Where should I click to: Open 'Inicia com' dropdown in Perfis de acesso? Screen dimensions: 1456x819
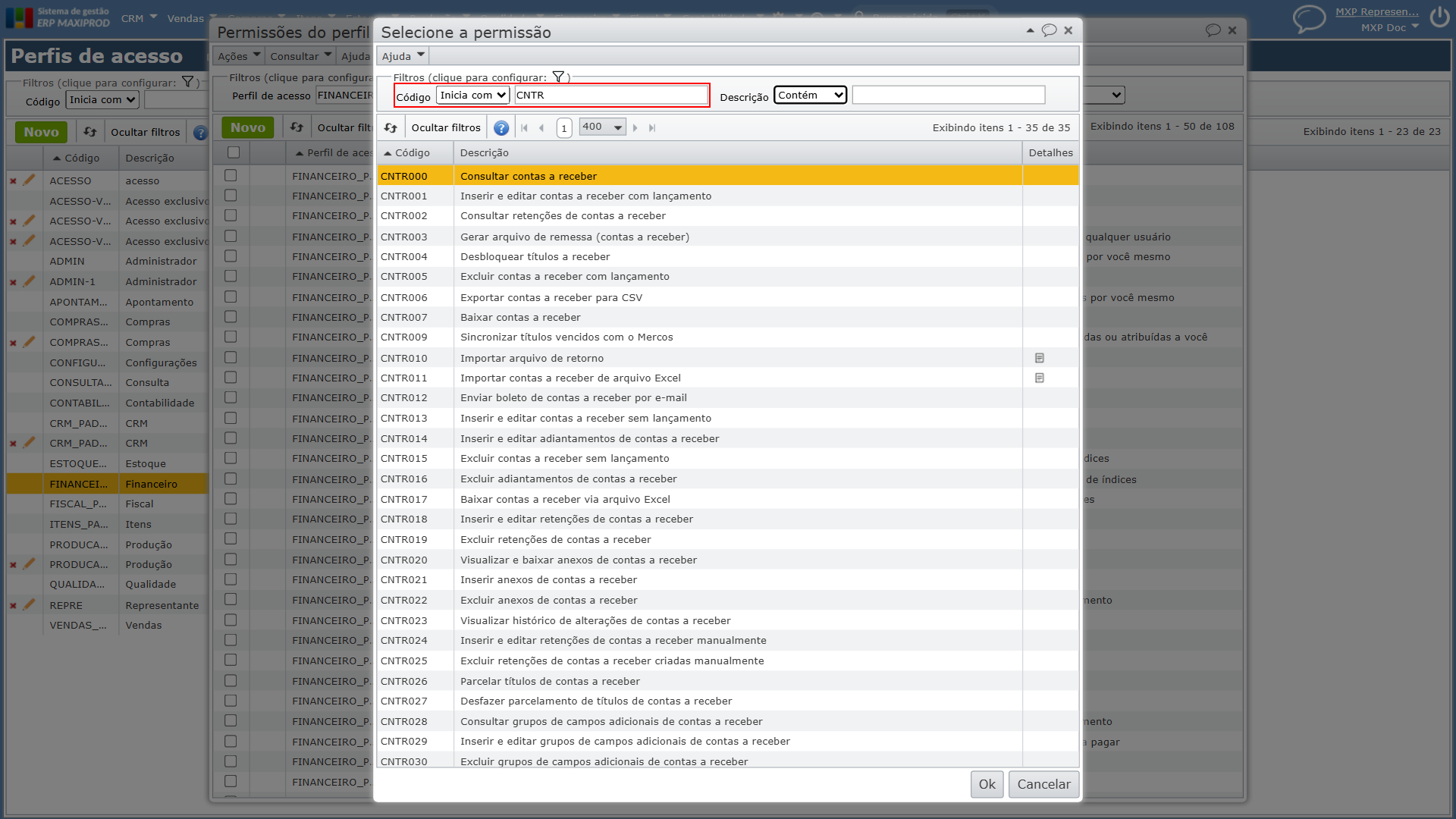(x=102, y=100)
